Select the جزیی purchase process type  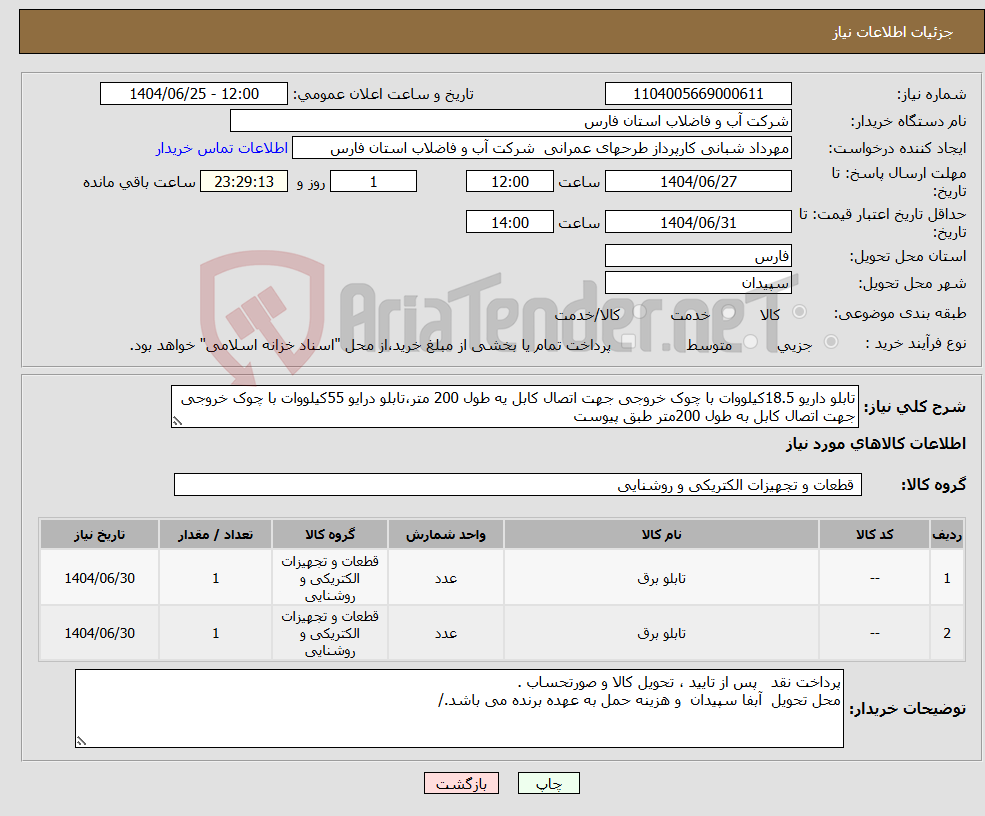point(833,341)
